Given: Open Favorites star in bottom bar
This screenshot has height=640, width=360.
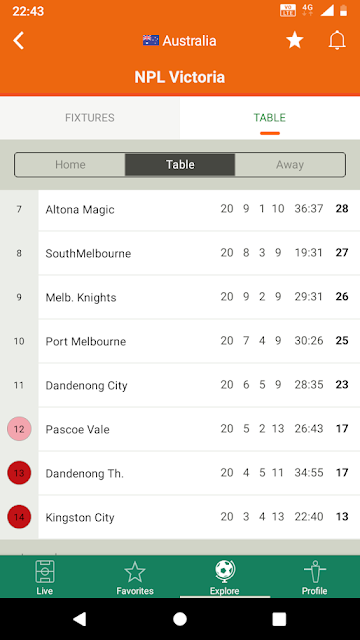Looking at the screenshot, I should pos(135,572).
